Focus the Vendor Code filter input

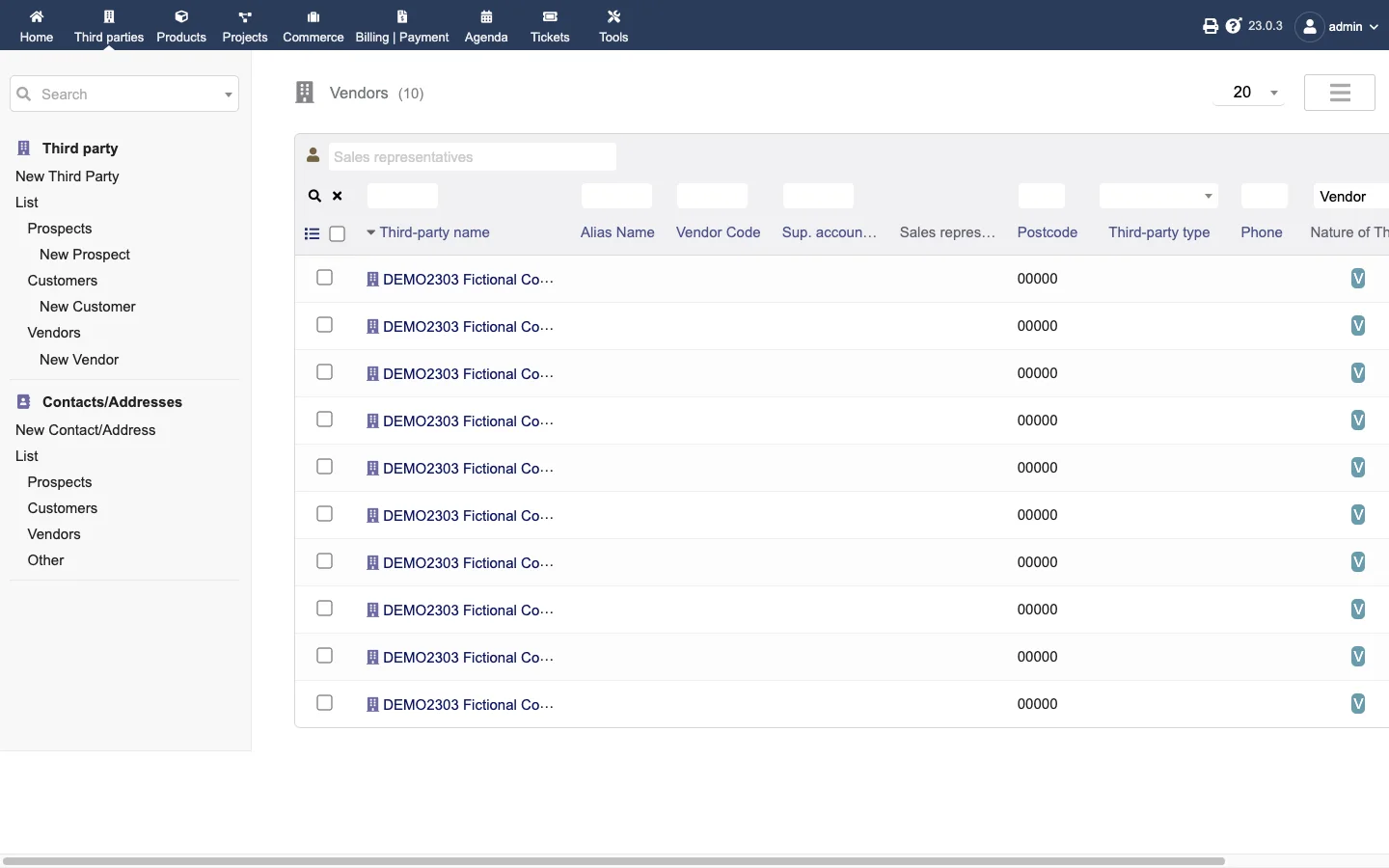pos(713,196)
